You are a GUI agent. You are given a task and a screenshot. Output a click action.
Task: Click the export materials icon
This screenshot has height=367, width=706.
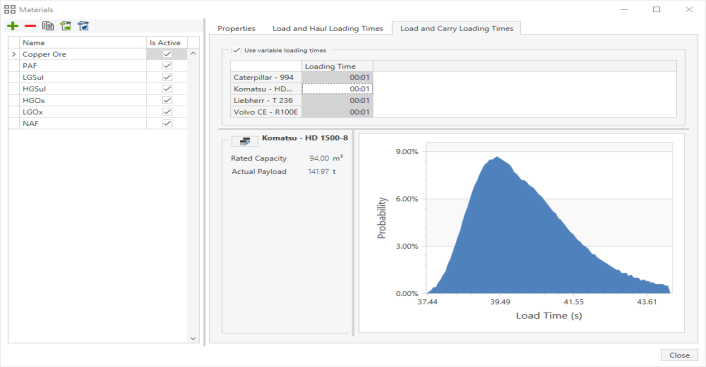pyautogui.click(x=83, y=26)
